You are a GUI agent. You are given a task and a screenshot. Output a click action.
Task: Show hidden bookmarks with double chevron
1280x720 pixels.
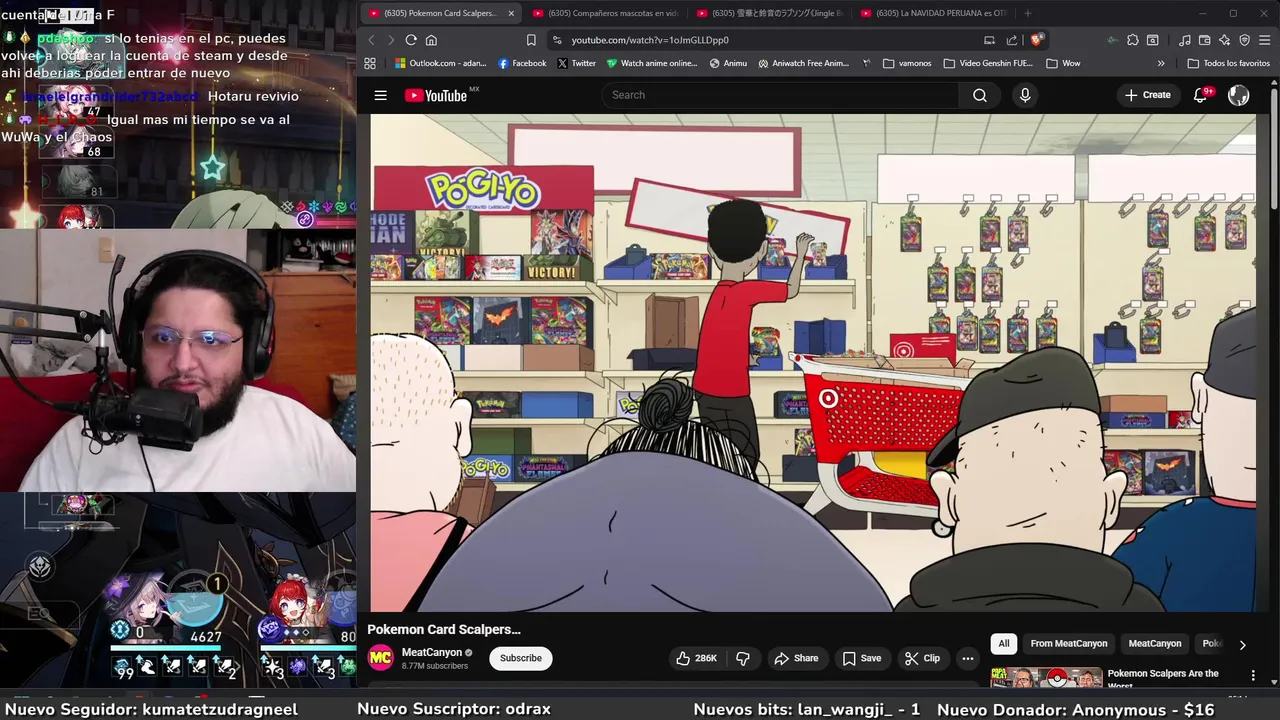[1161, 63]
